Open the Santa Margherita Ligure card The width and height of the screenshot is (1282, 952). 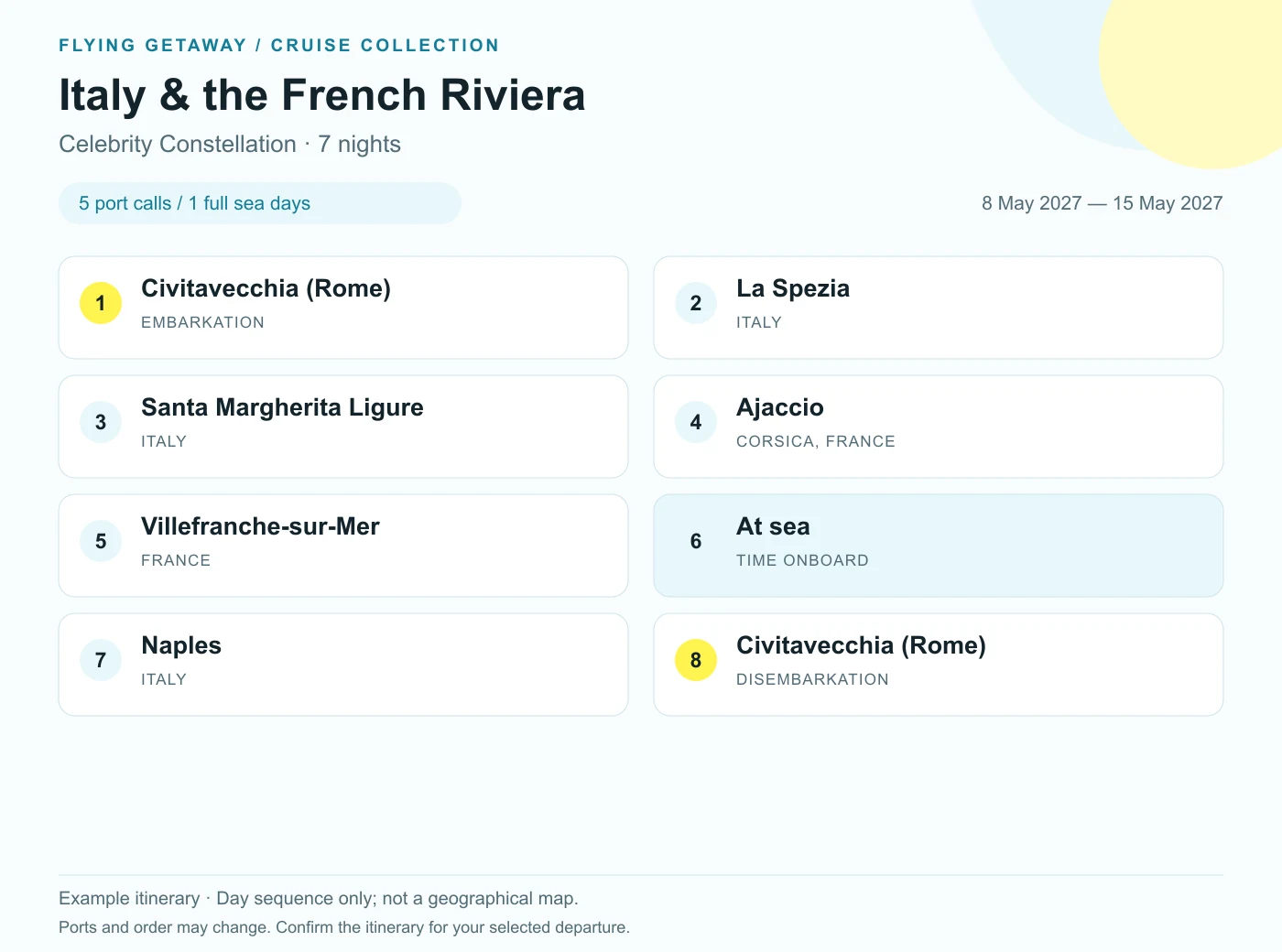[x=343, y=427]
